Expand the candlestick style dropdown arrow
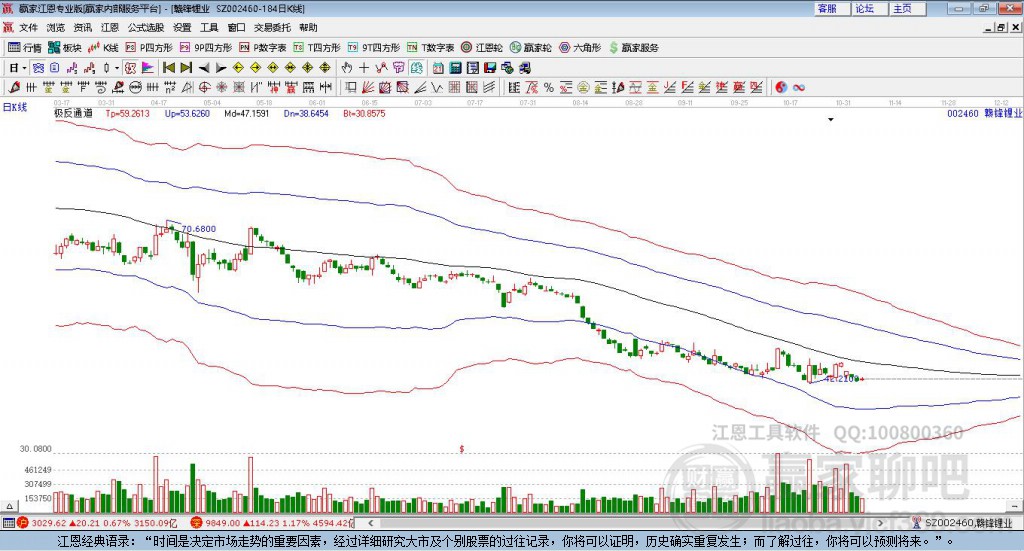Viewport: 1024px width, 551px height. [117, 67]
